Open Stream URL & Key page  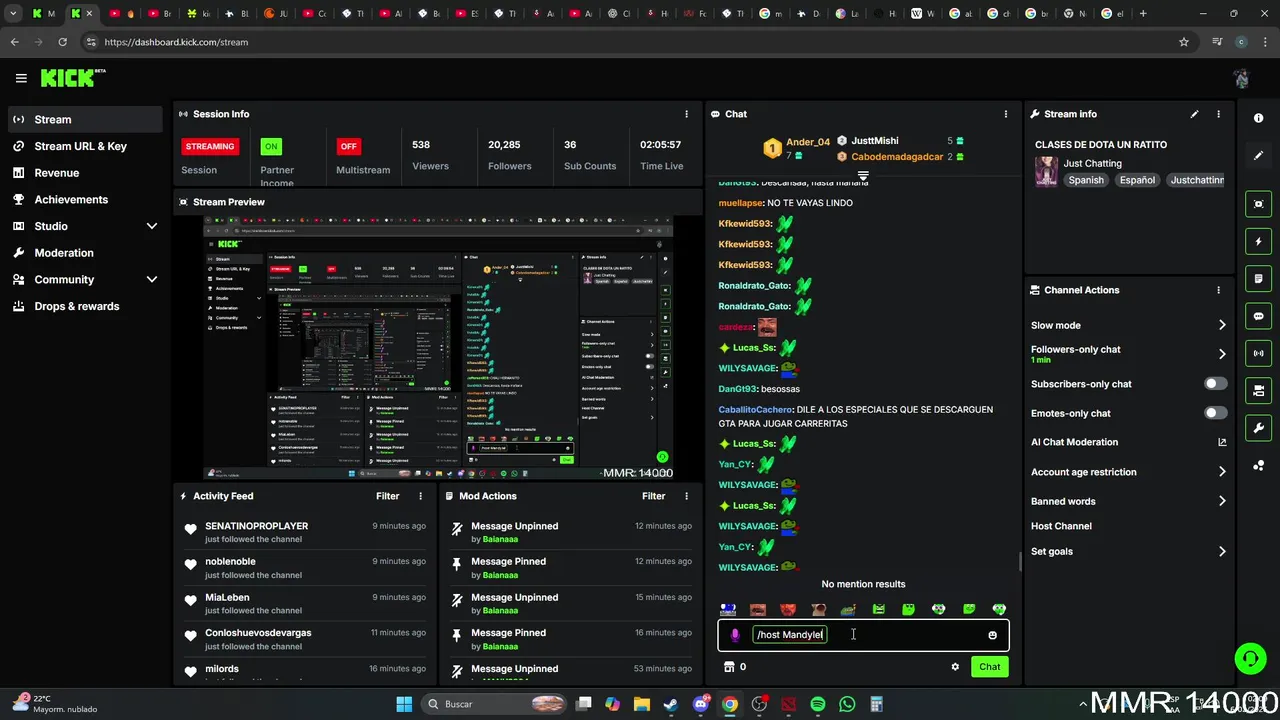coord(85,146)
